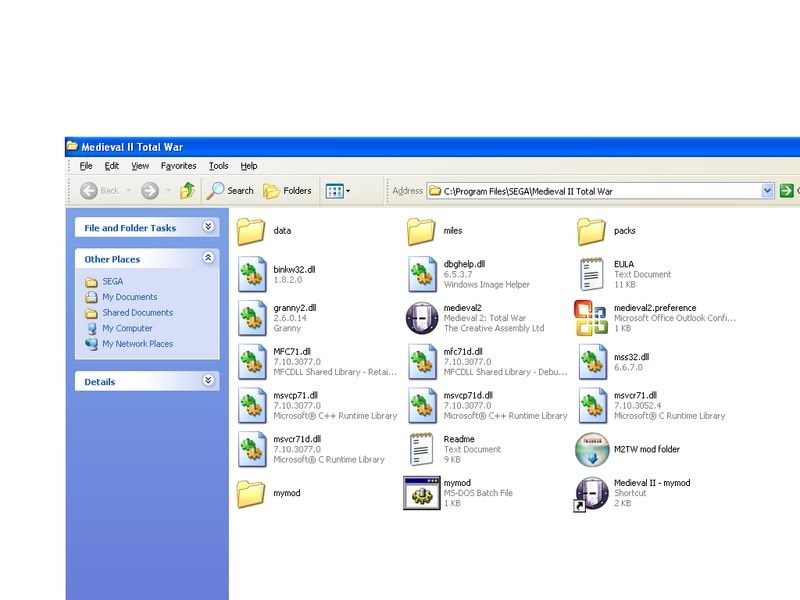Image resolution: width=800 pixels, height=600 pixels.
Task: Select the EULA text document icon
Action: pyautogui.click(x=592, y=274)
